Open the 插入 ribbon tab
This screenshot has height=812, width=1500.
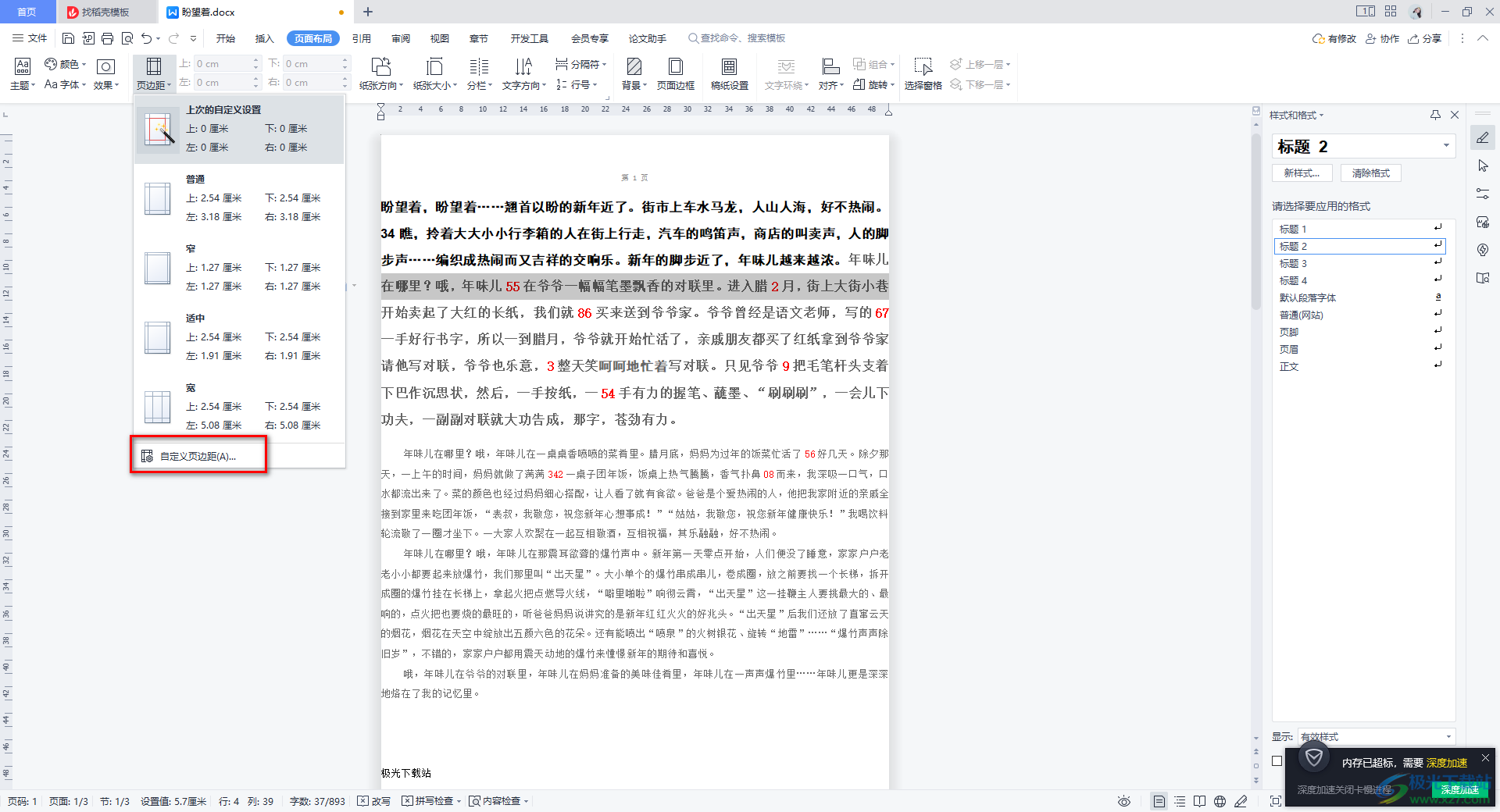(x=265, y=38)
